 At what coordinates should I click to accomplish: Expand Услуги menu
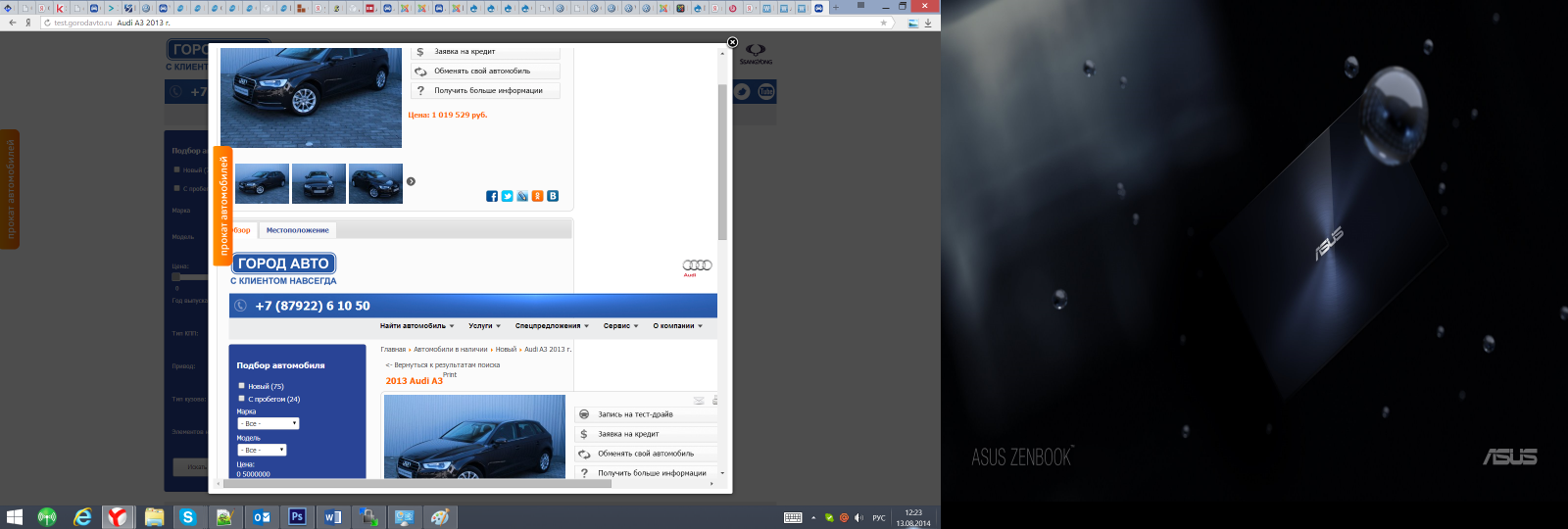point(484,326)
